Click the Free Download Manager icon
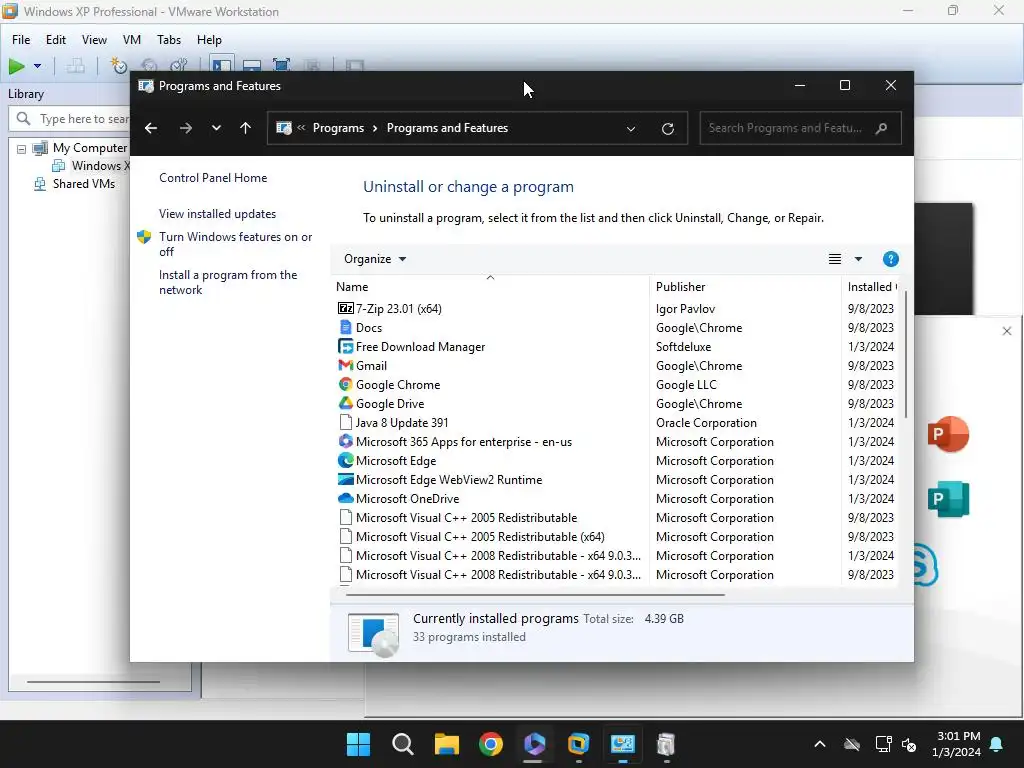Viewport: 1024px width, 768px height. (345, 347)
